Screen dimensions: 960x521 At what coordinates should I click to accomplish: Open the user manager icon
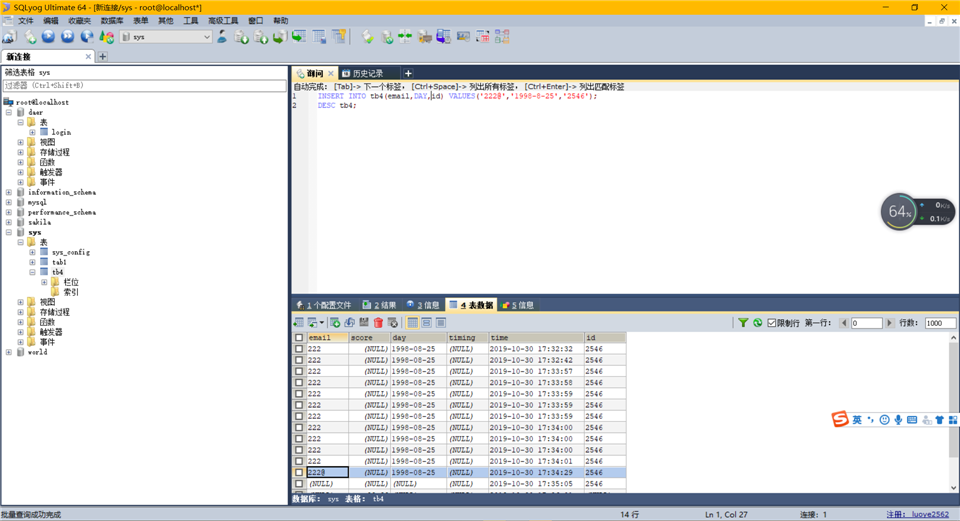(x=222, y=37)
